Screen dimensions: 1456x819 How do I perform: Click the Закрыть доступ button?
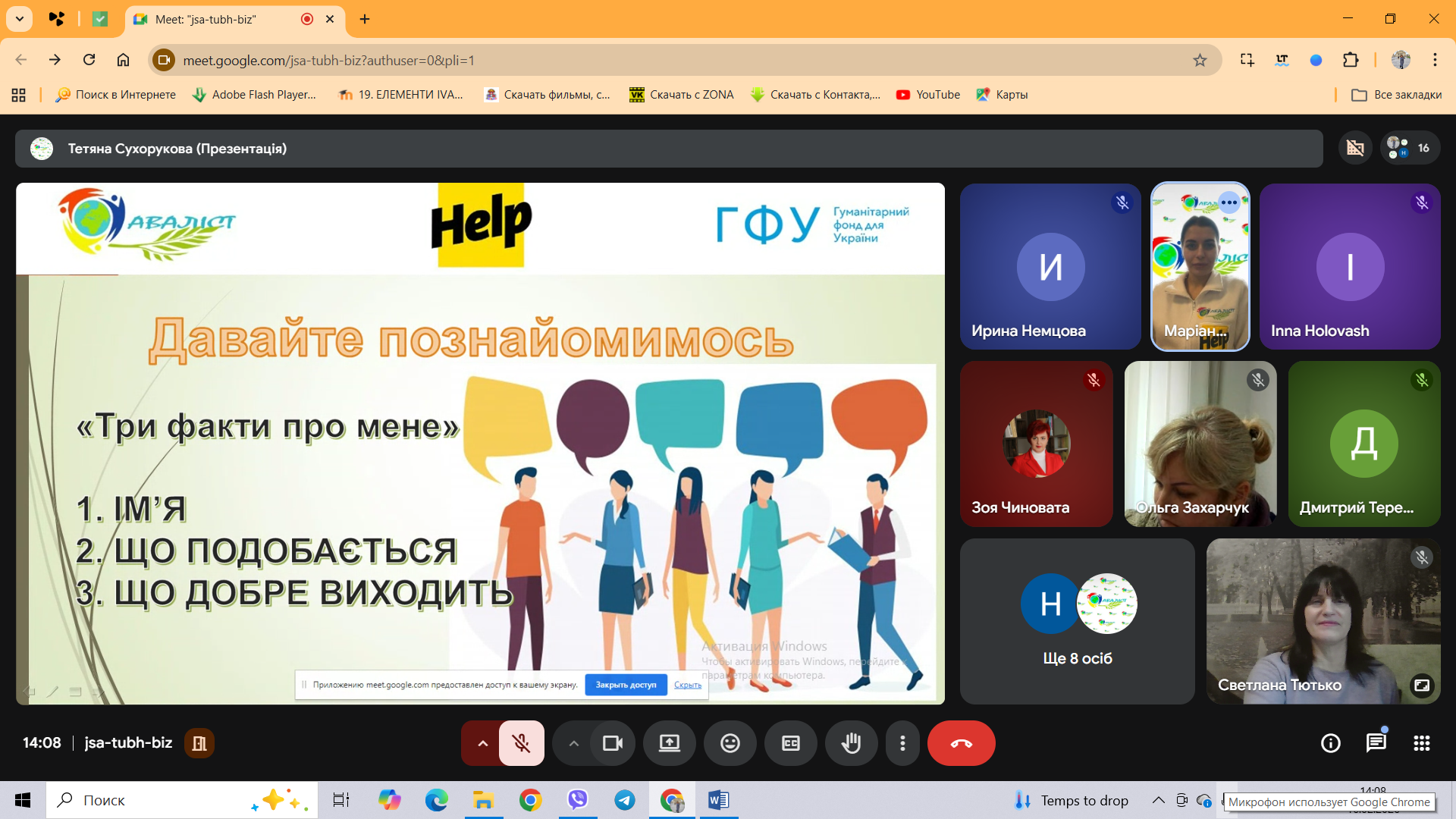[x=626, y=685]
